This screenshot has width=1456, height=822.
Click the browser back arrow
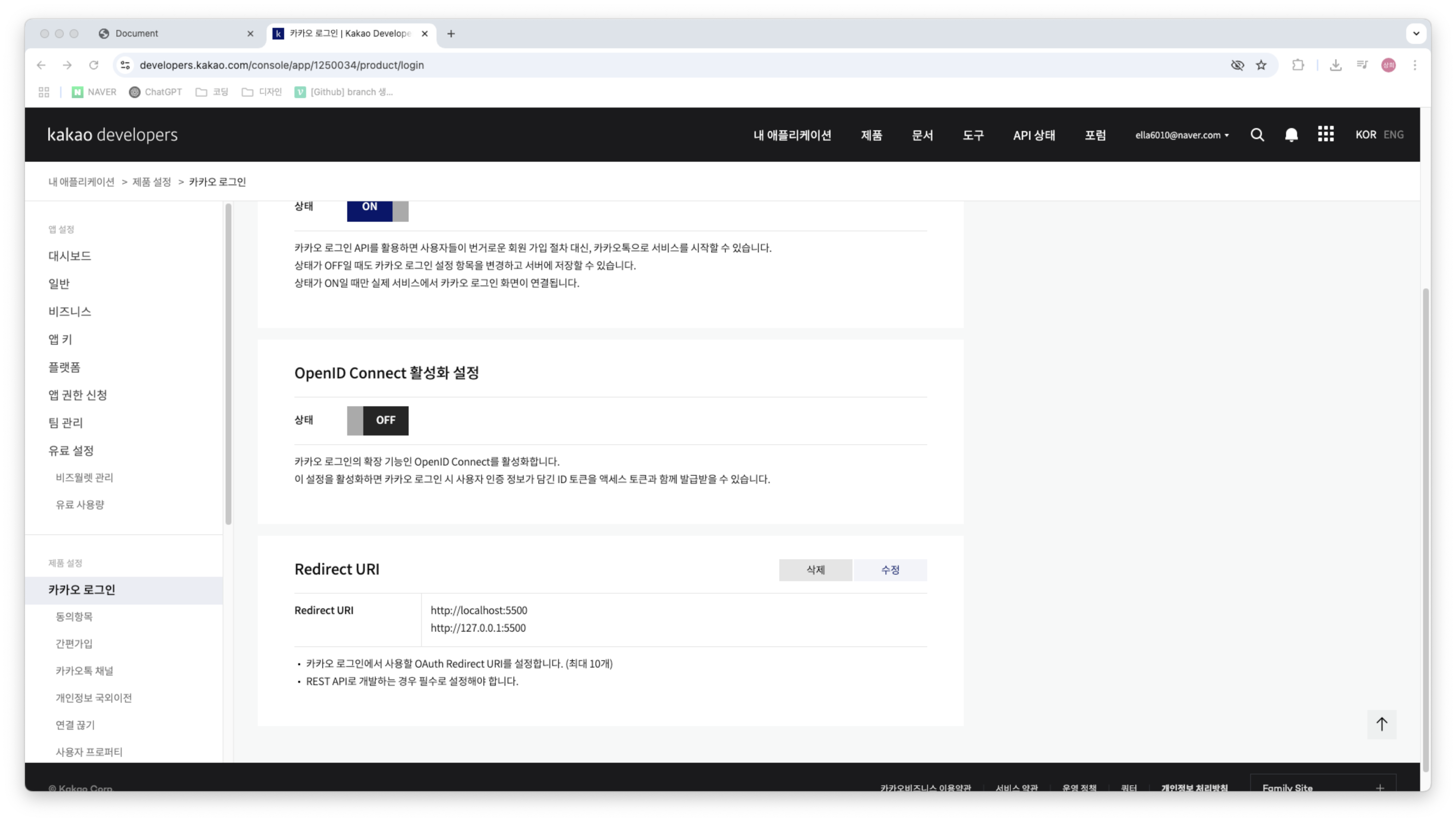(x=41, y=65)
